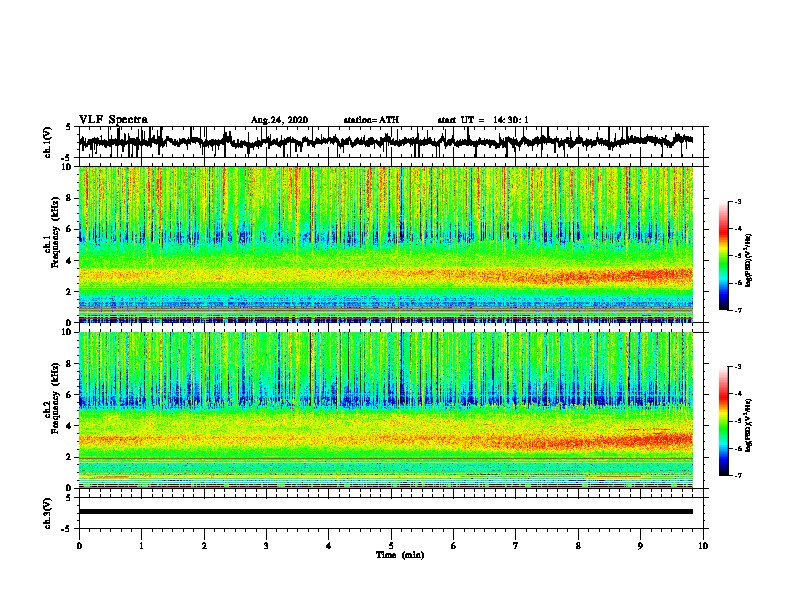Click the "5" tick on ch.1(V) axis
This screenshot has height=612, width=792.
pyautogui.click(x=68, y=127)
